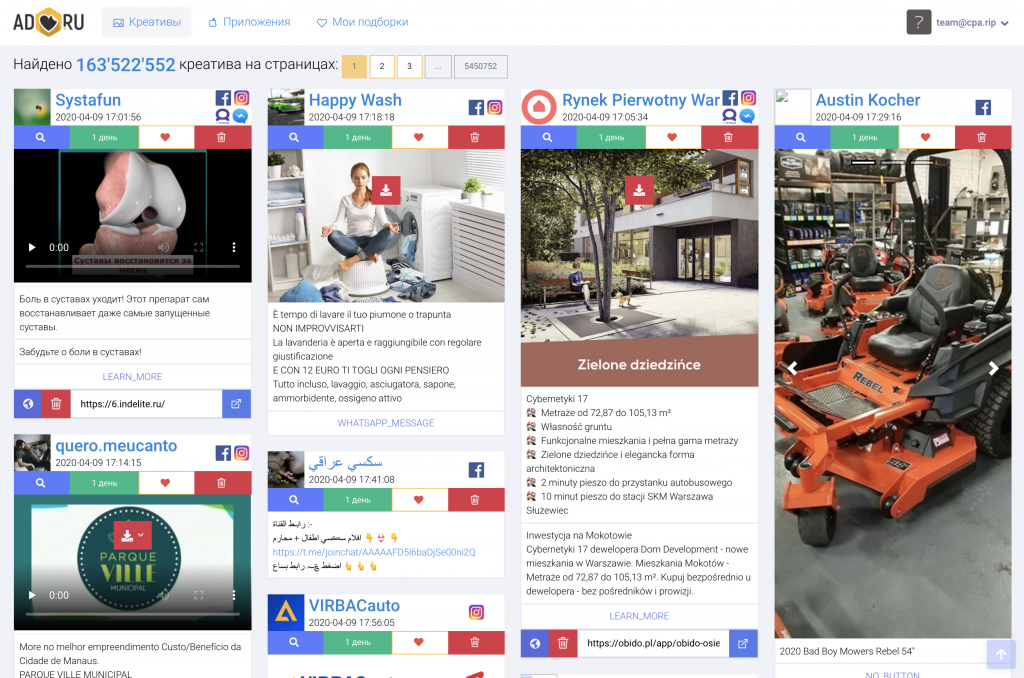Download the Rynek Pierwotny image
This screenshot has width=1024, height=678.
click(x=639, y=190)
